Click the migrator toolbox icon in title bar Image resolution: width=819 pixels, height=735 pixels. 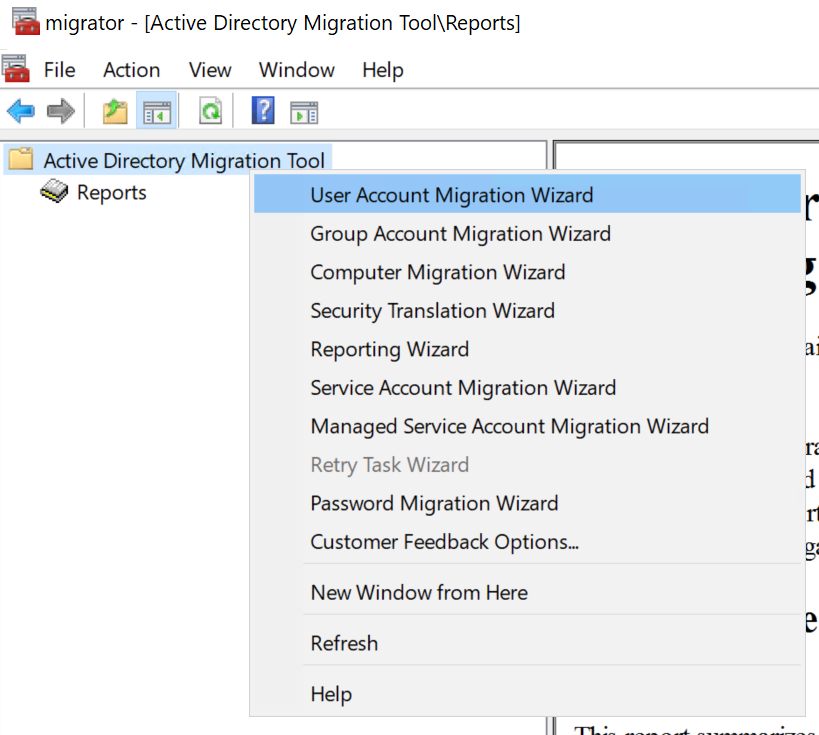[x=25, y=21]
